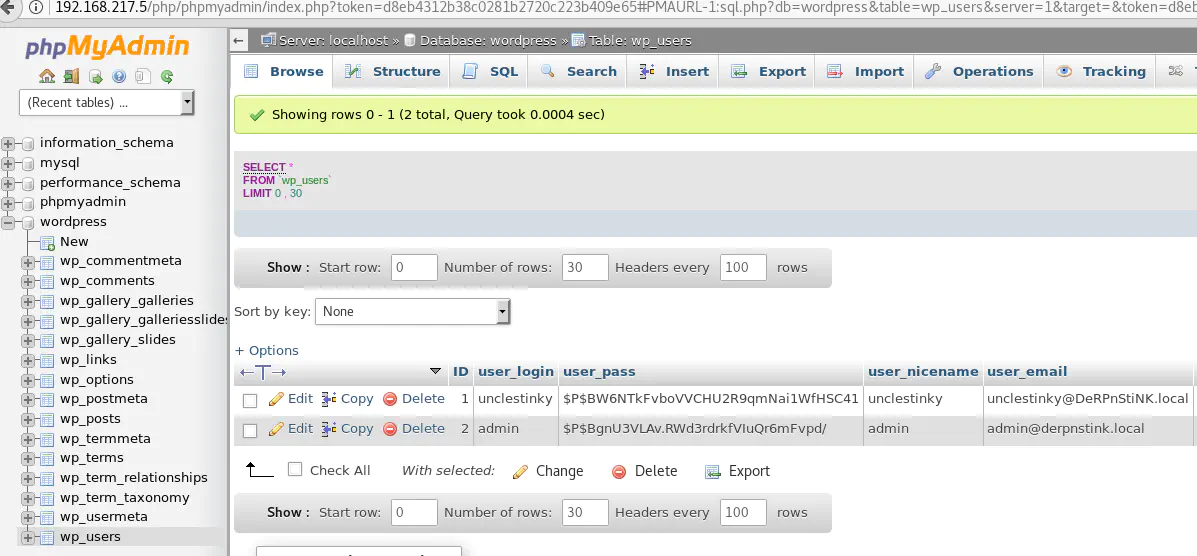Click the Log out door icon
Viewport: 1197px width, 556px height.
[x=71, y=76]
